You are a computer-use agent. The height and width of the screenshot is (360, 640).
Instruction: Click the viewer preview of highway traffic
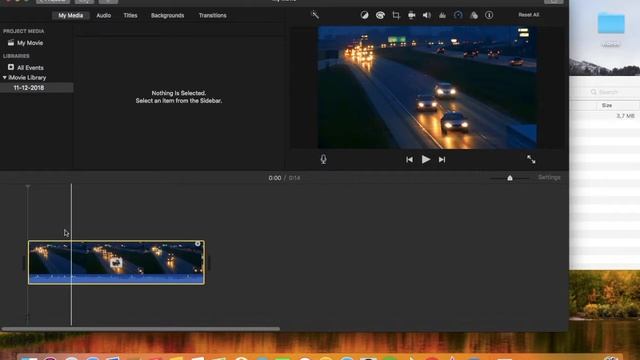tap(427, 87)
